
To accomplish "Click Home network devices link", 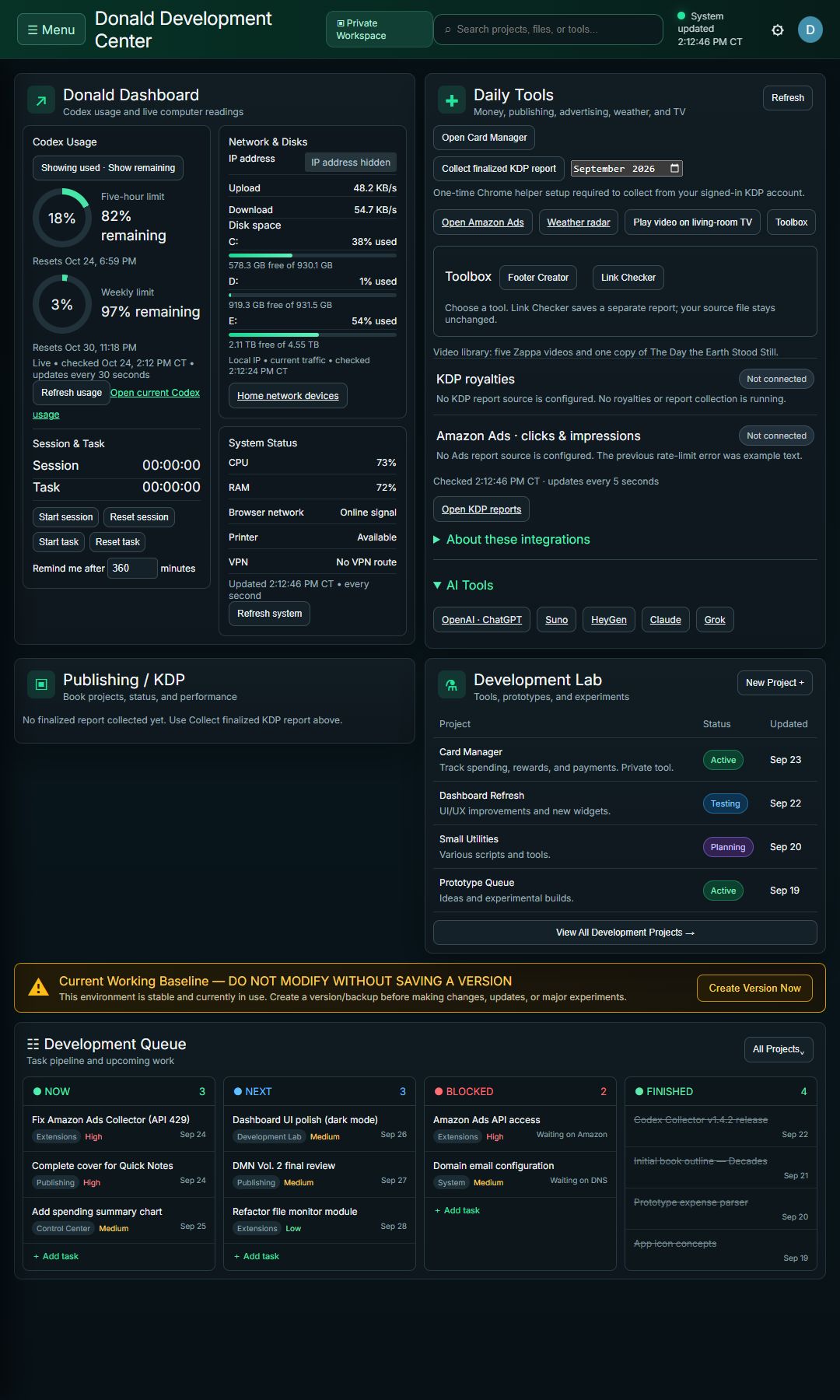I will 288,395.
